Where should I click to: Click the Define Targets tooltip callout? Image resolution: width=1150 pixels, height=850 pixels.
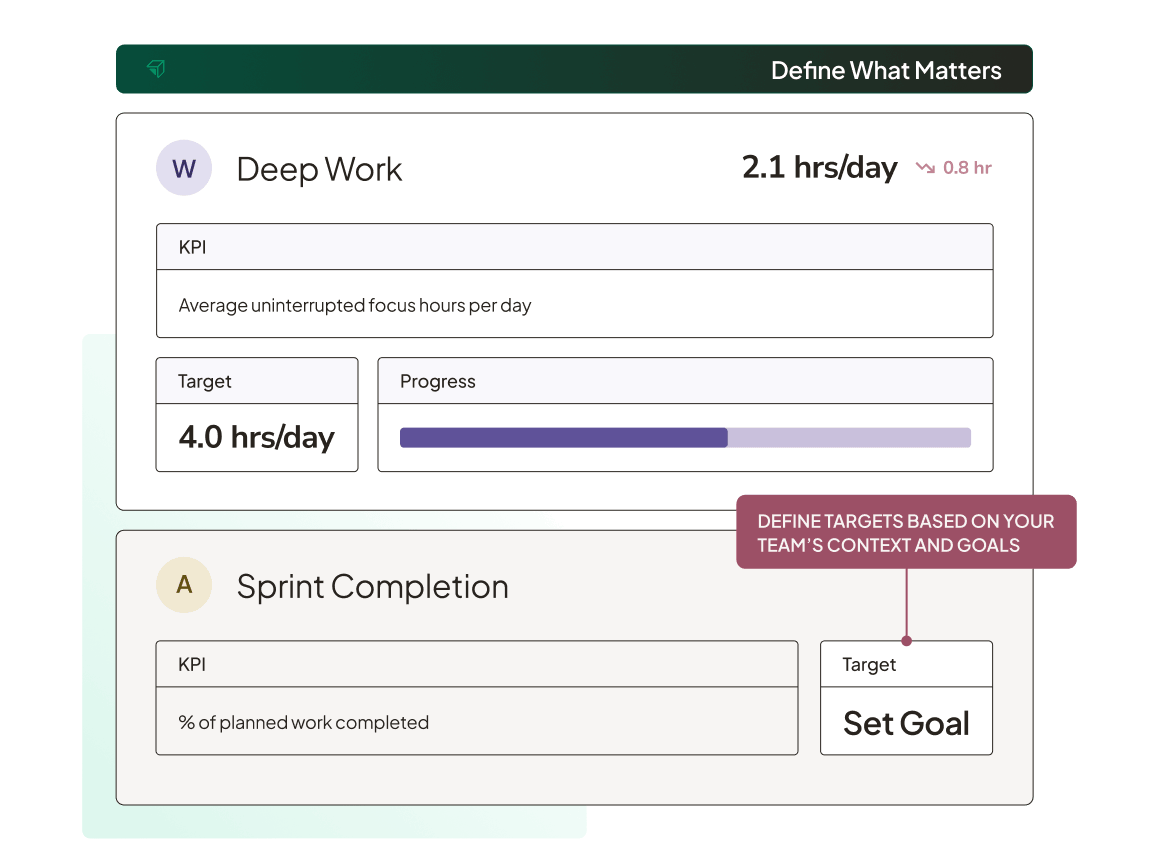click(x=905, y=532)
